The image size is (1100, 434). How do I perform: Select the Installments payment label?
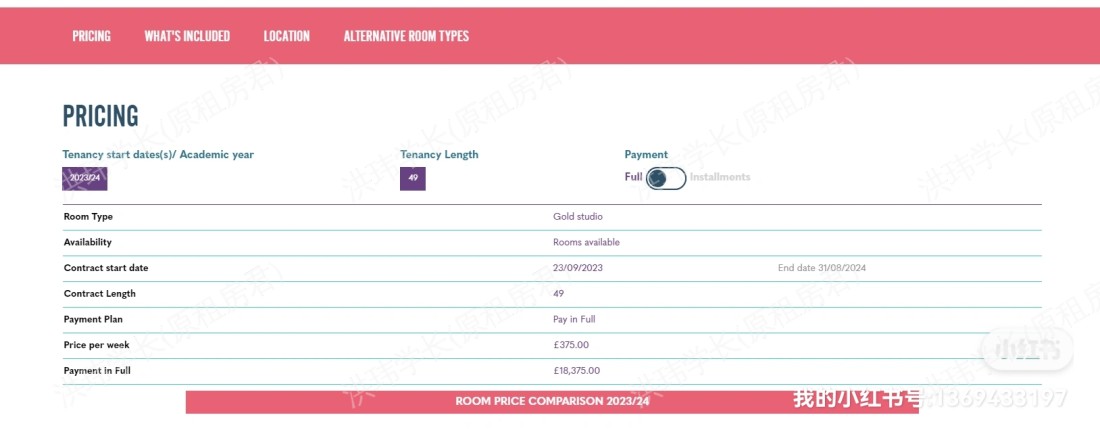pos(720,177)
